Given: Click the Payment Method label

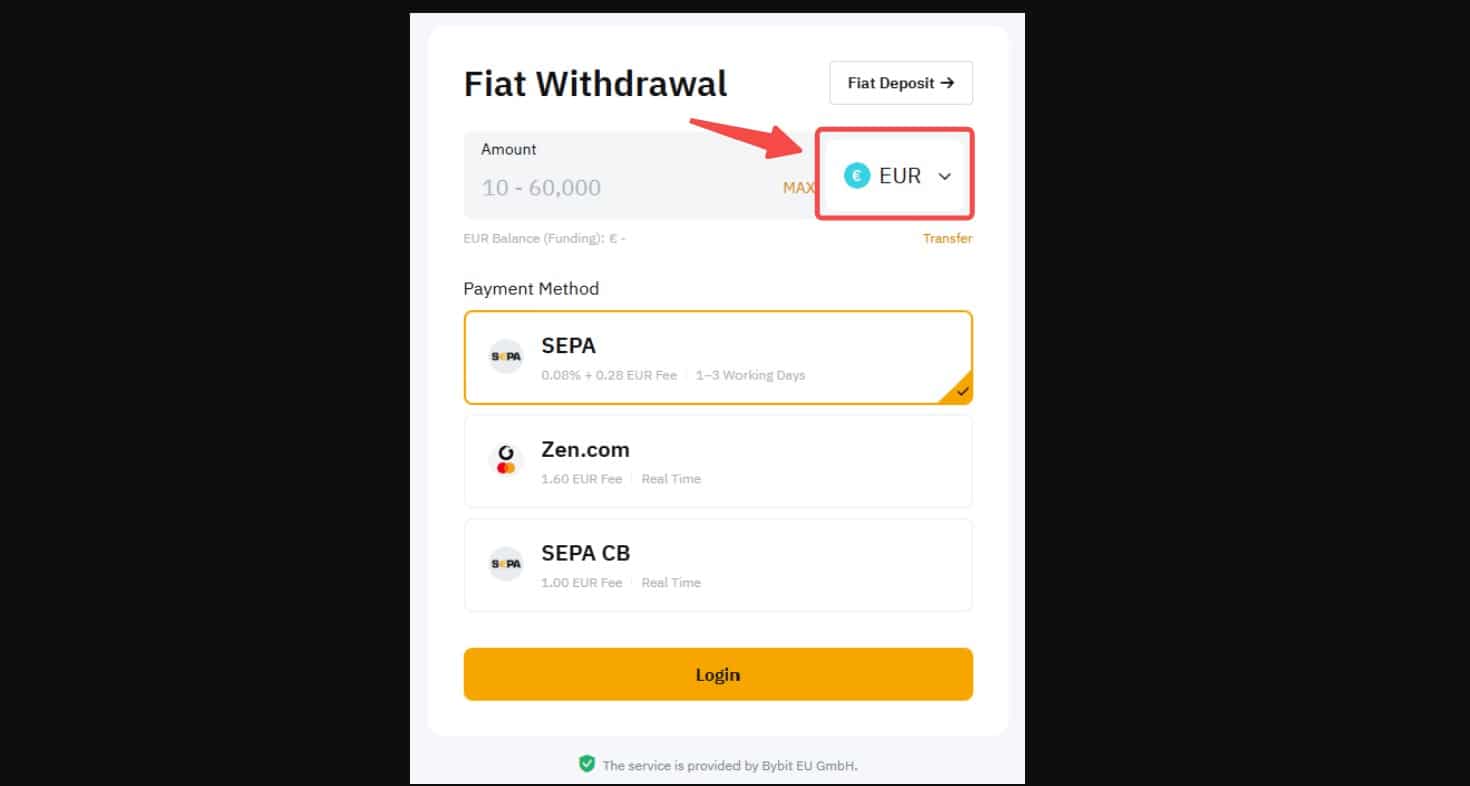Looking at the screenshot, I should (531, 289).
